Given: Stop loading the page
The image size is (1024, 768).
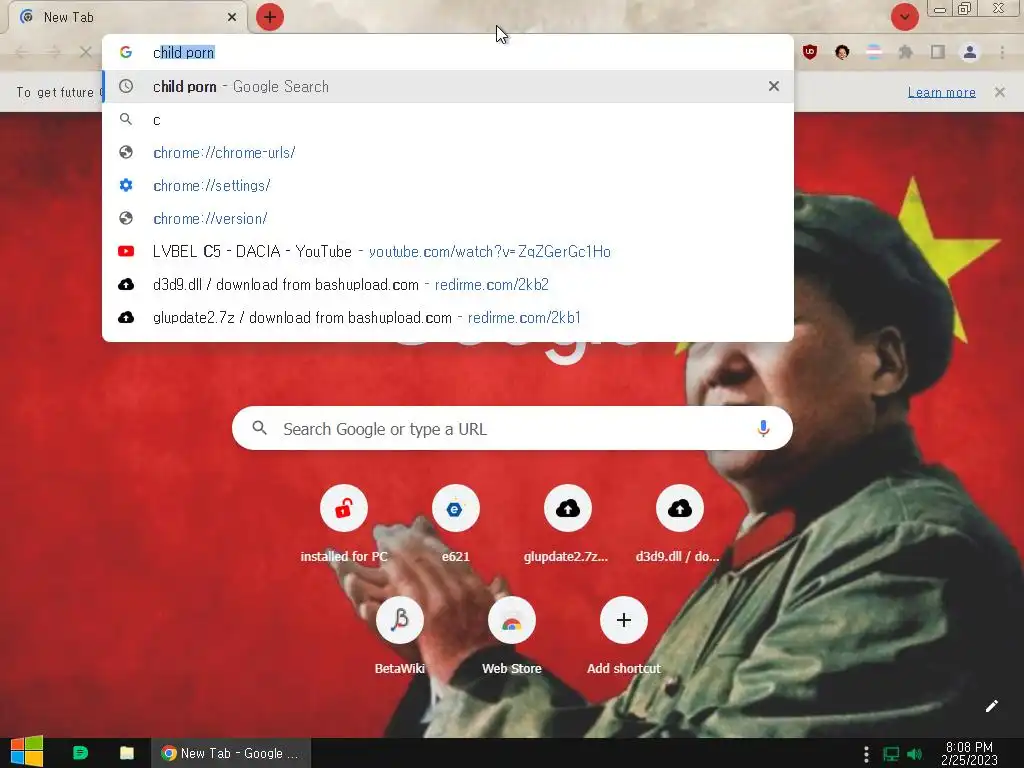Looking at the screenshot, I should coord(86,52).
